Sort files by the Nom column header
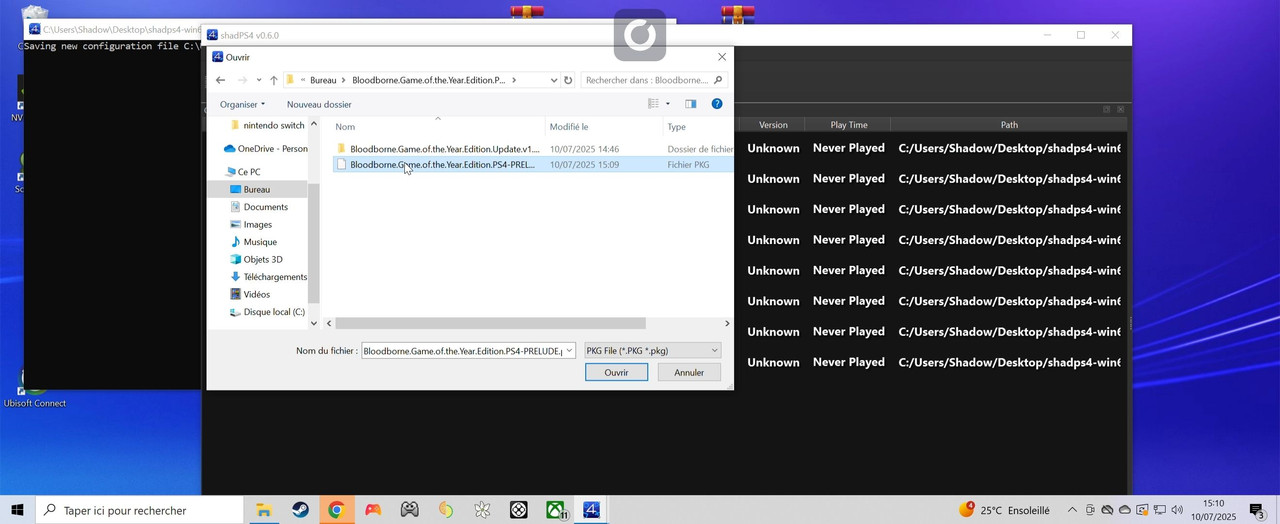Screen dimensions: 1280x524 click(x=438, y=127)
